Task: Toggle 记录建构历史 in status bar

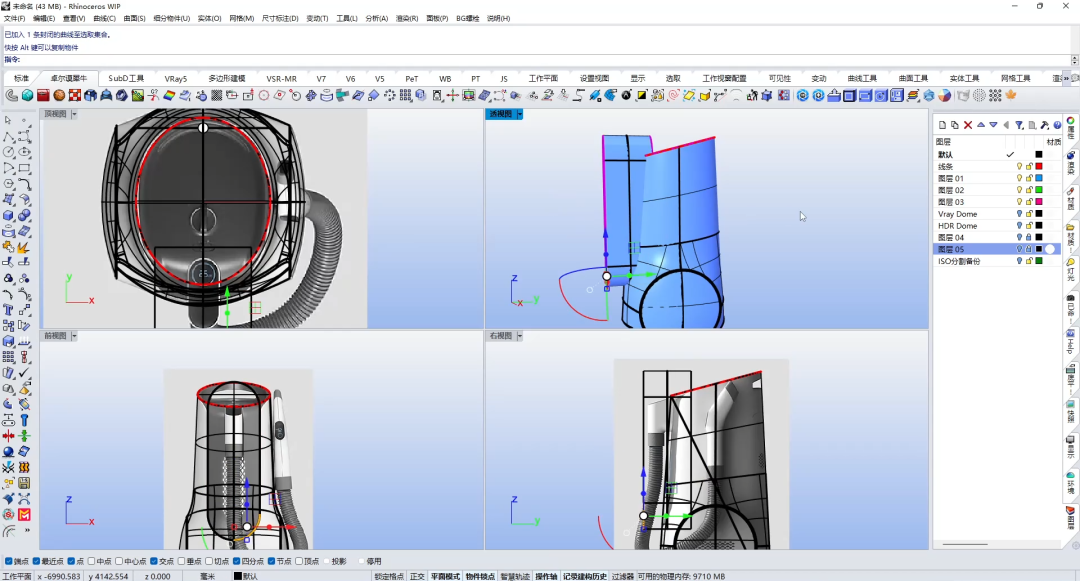Action: click(585, 576)
